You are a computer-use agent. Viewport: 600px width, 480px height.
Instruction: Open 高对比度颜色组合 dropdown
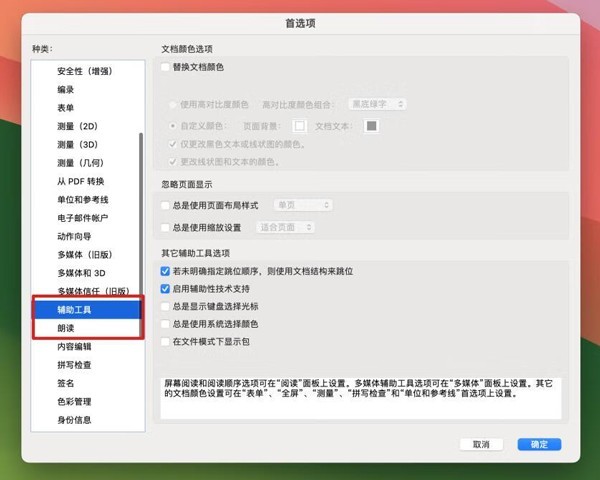[x=377, y=104]
